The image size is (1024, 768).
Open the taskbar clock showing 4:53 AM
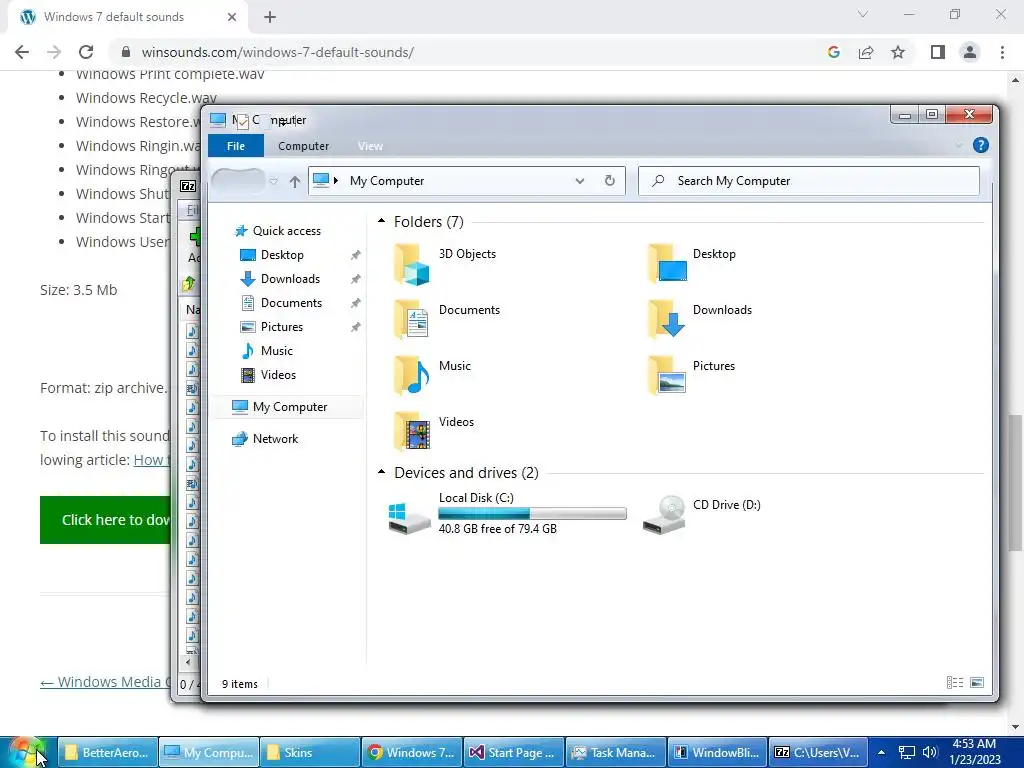click(974, 752)
